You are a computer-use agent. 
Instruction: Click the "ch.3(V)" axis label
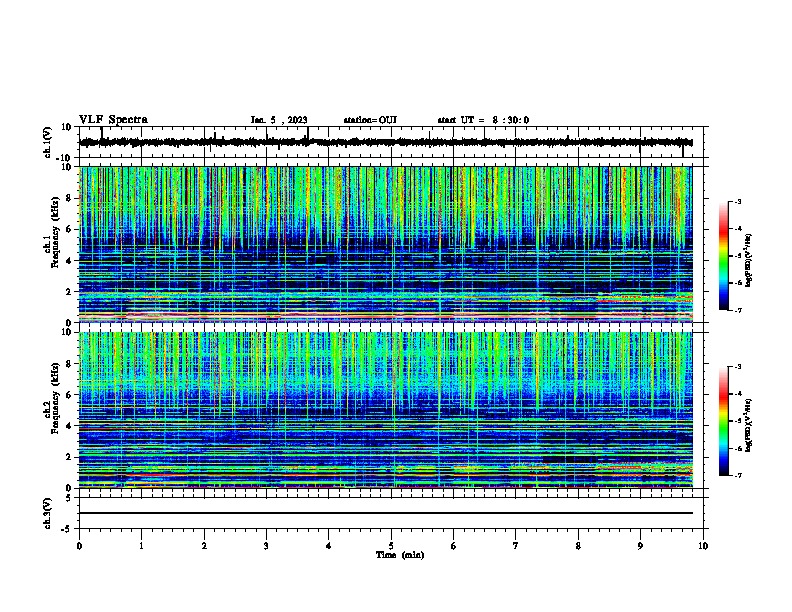(x=47, y=513)
